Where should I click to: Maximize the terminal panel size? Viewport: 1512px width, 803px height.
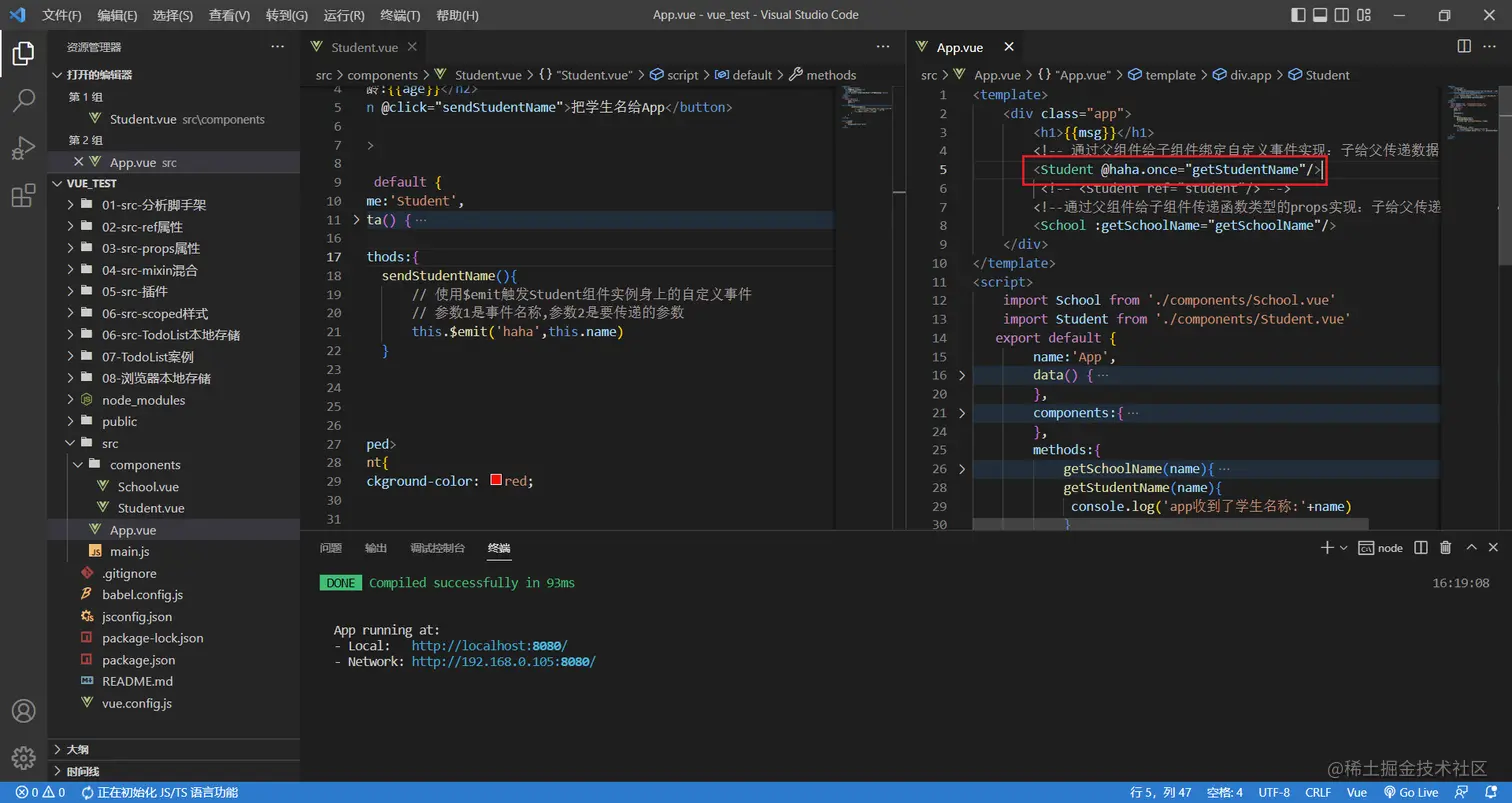(x=1471, y=548)
